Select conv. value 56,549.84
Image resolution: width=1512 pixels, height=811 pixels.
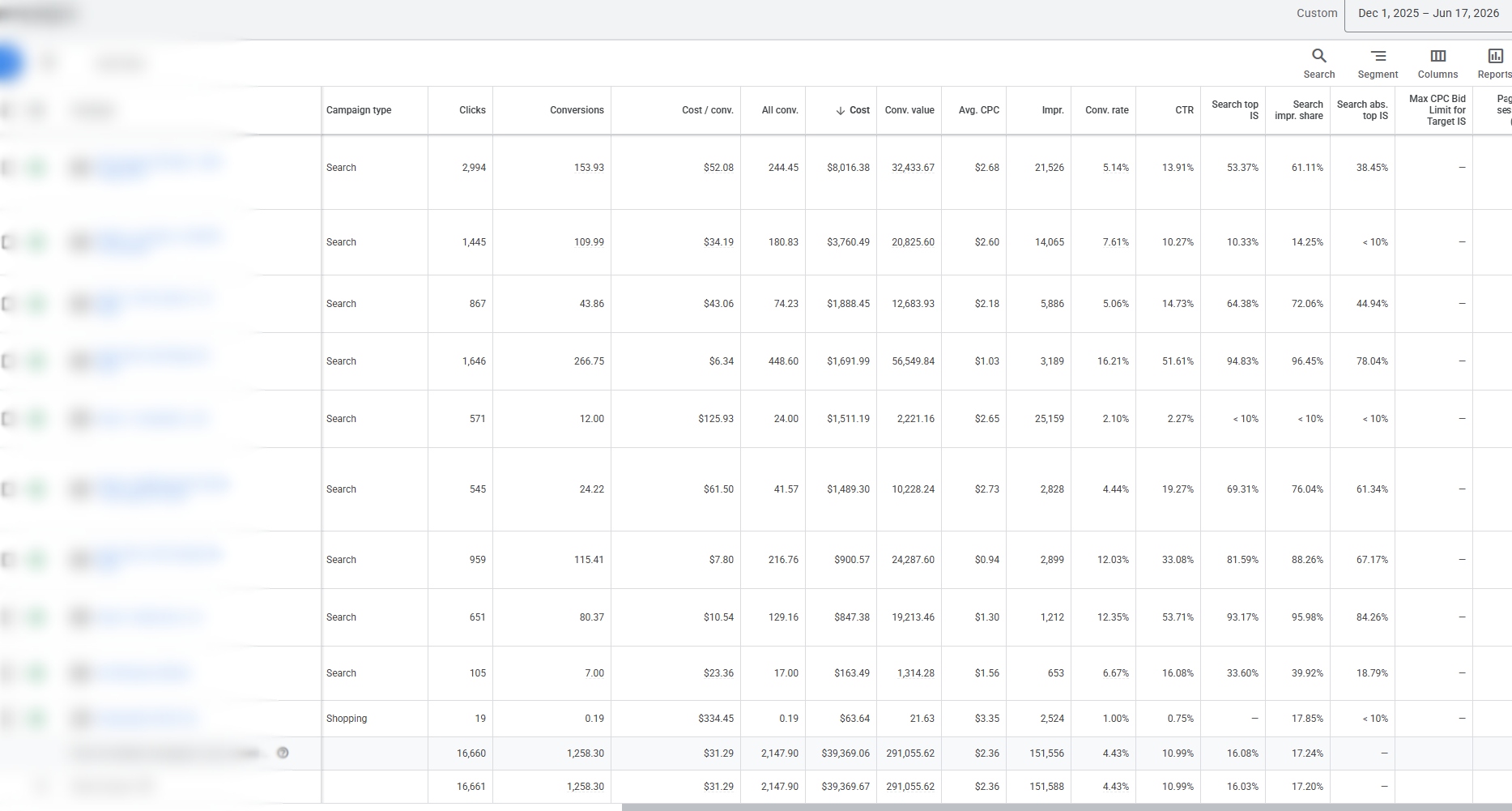(913, 361)
